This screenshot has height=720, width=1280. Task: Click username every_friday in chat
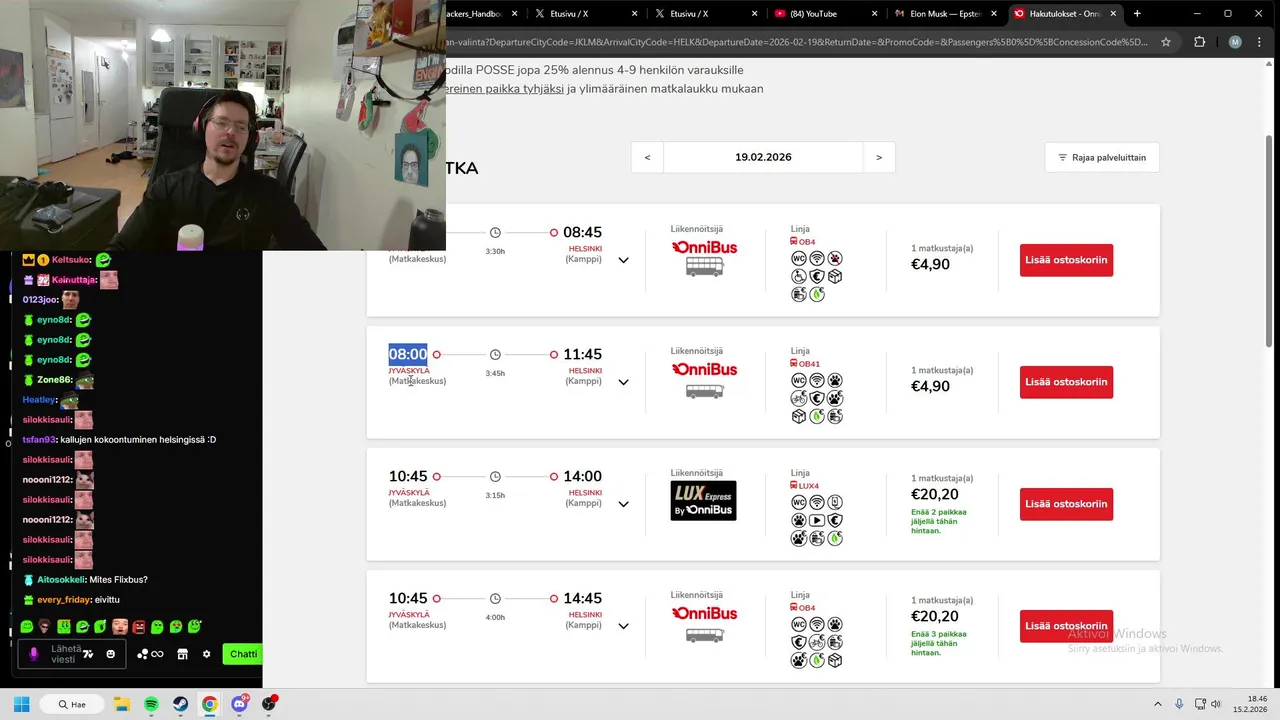63,599
